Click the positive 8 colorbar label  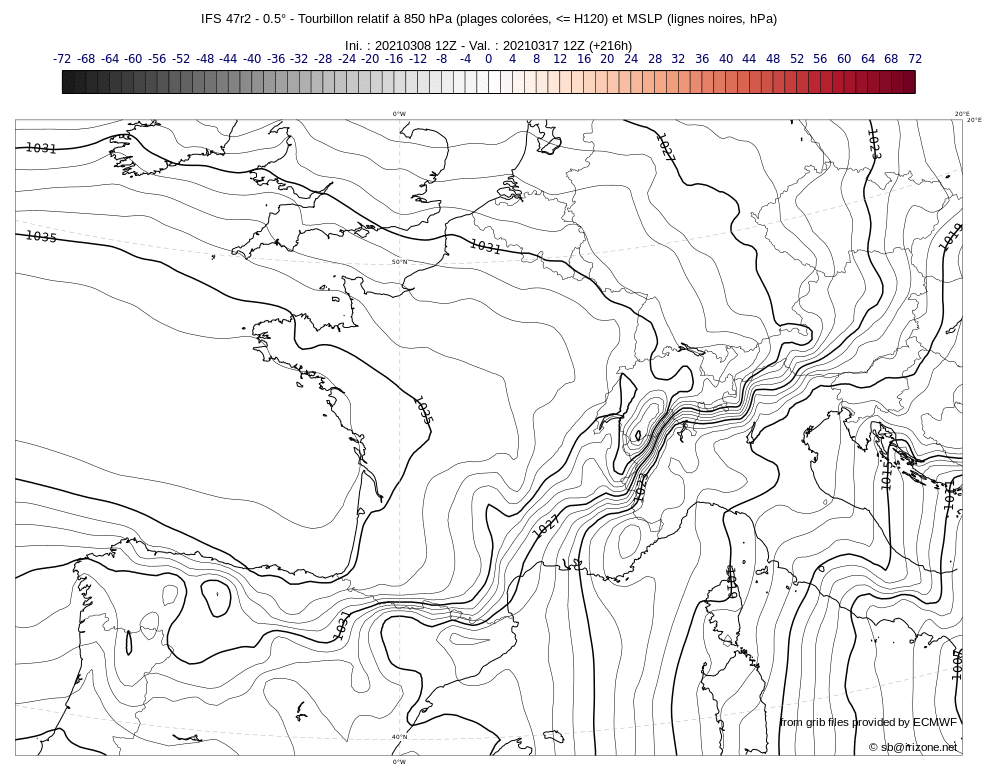(x=536, y=59)
